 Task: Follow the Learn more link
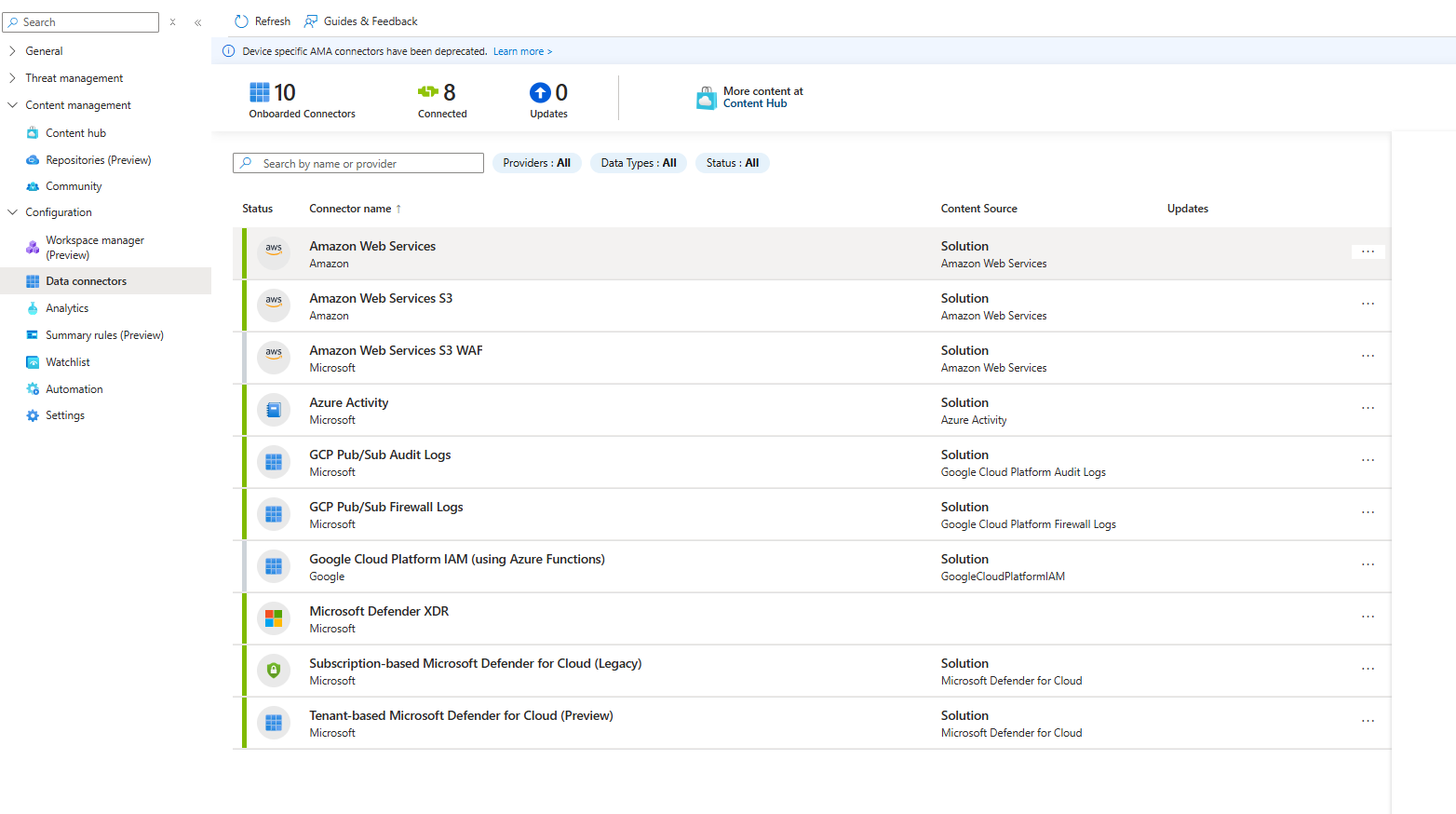pos(522,51)
